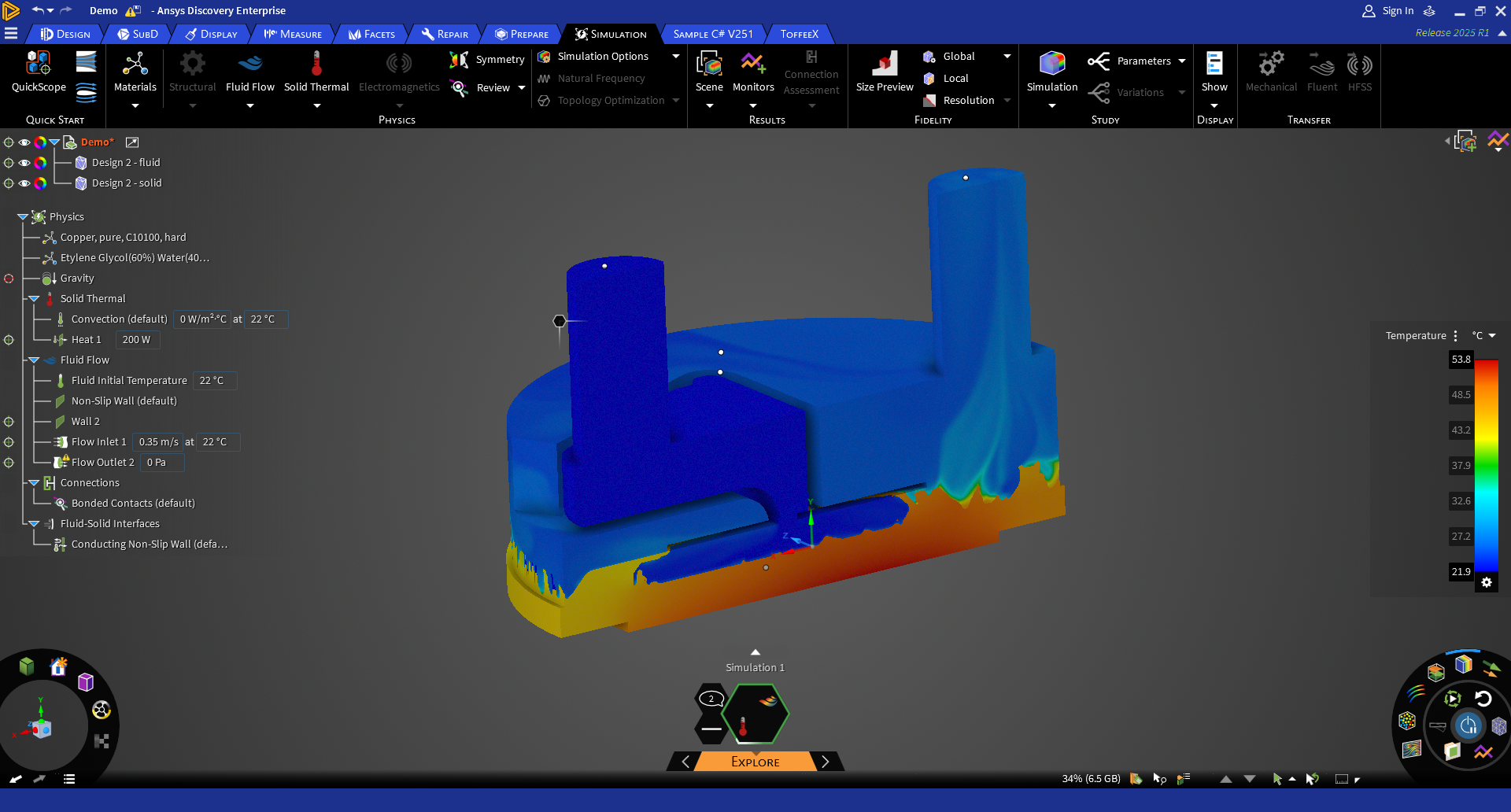Go to the previous stage arrow
This screenshot has width=1511, height=812.
pos(685,762)
